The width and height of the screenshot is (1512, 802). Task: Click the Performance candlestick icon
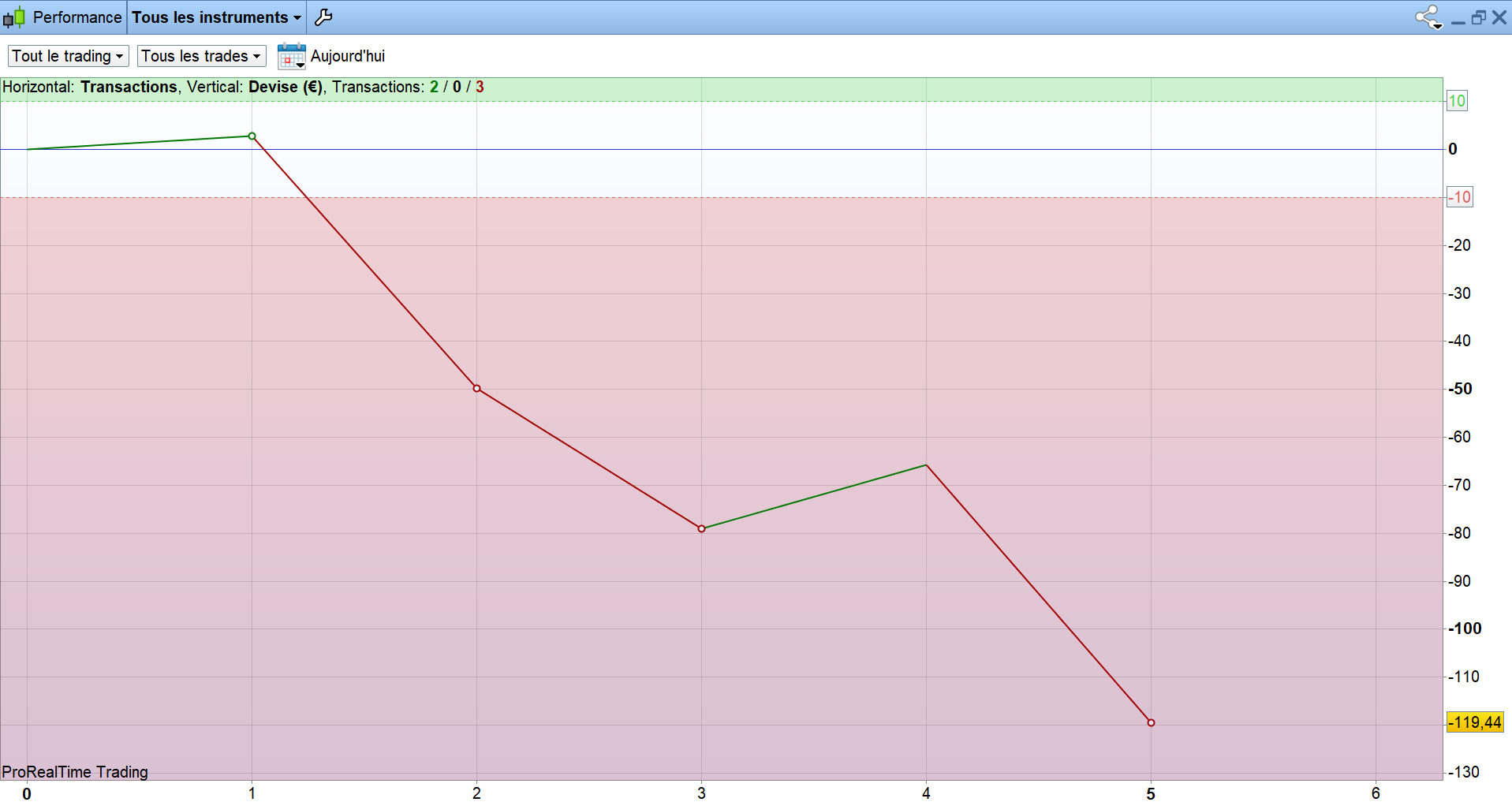(14, 17)
